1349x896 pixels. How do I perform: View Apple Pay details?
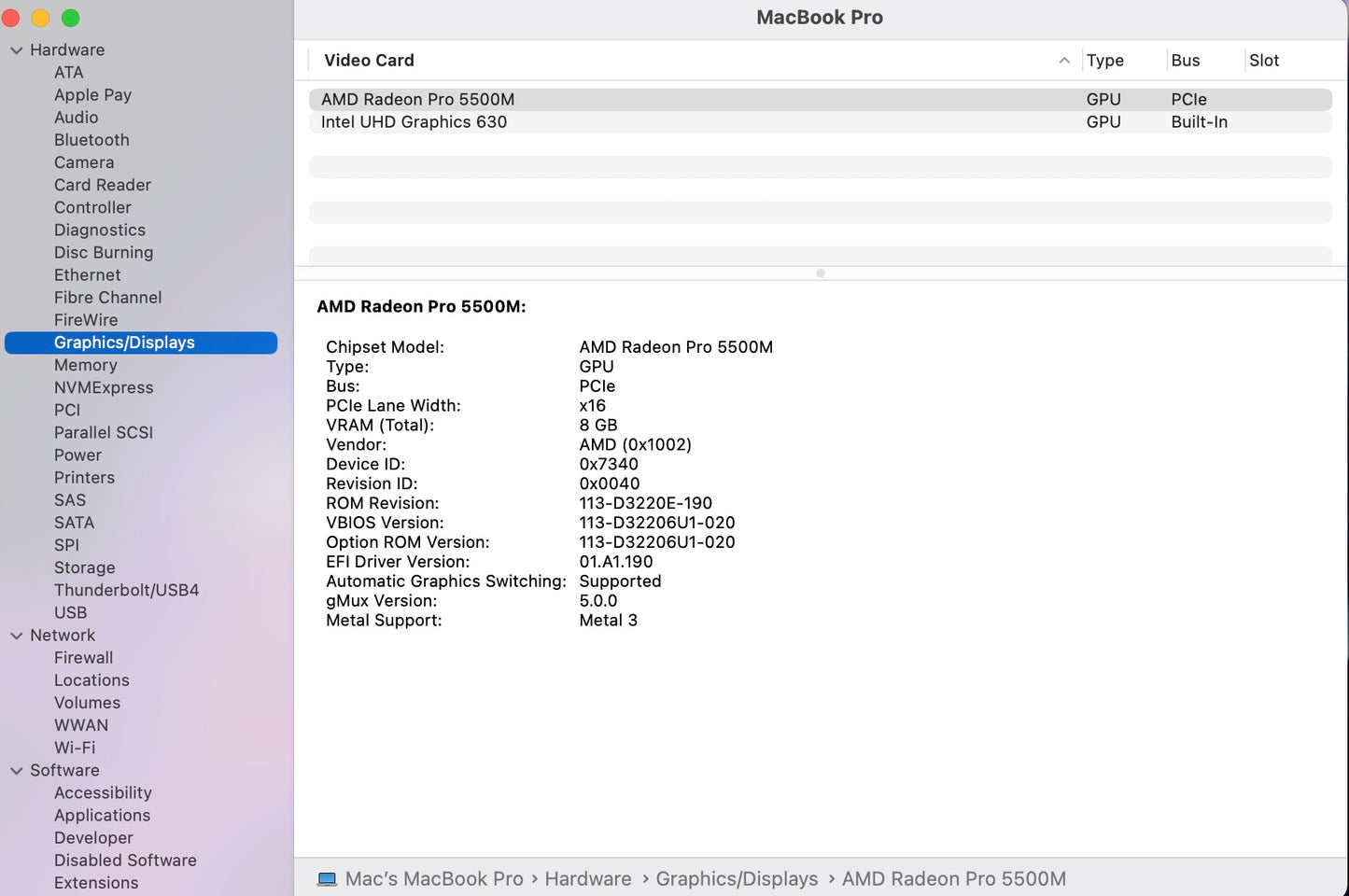pos(92,94)
